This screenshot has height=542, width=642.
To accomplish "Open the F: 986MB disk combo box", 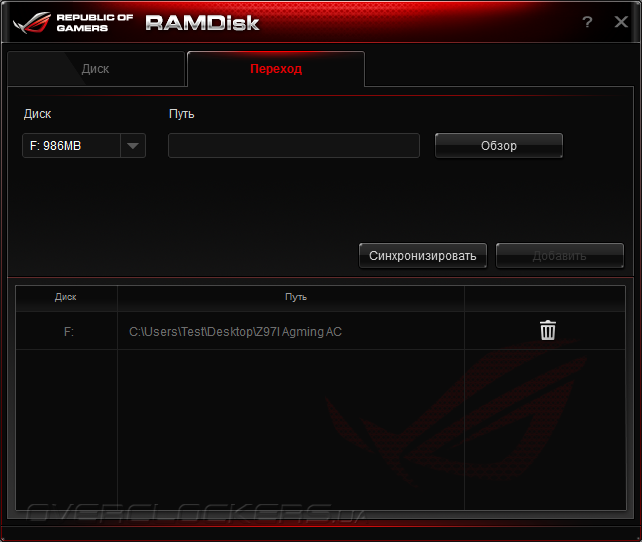I will coord(84,146).
